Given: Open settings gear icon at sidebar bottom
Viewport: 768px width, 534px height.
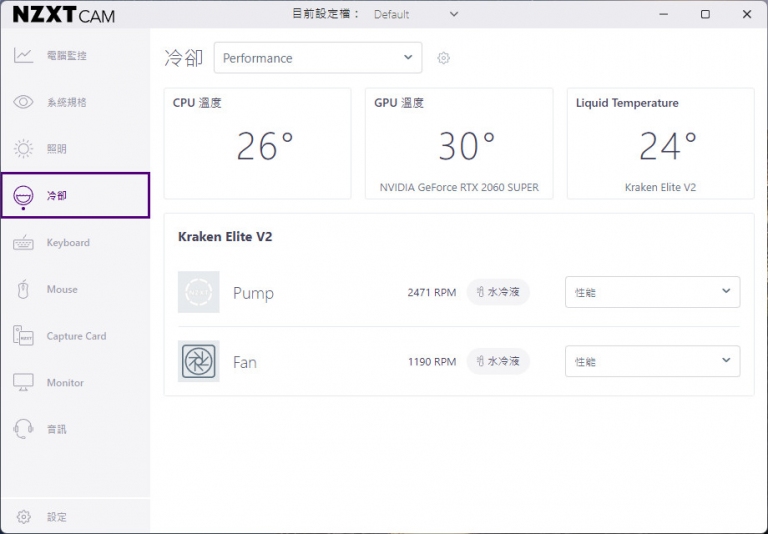Looking at the screenshot, I should click(24, 517).
